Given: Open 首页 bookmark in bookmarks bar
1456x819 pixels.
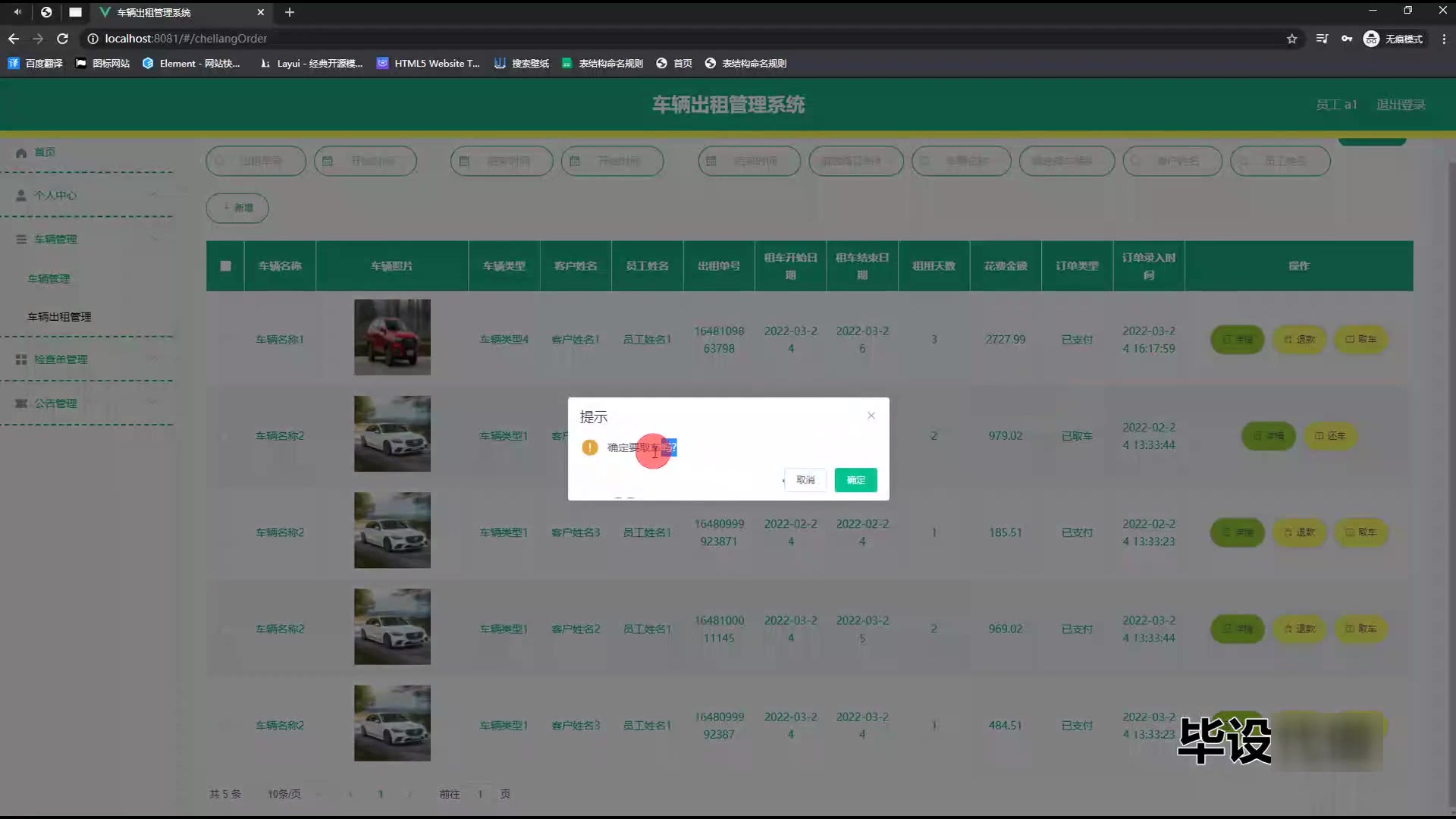Looking at the screenshot, I should (x=674, y=64).
